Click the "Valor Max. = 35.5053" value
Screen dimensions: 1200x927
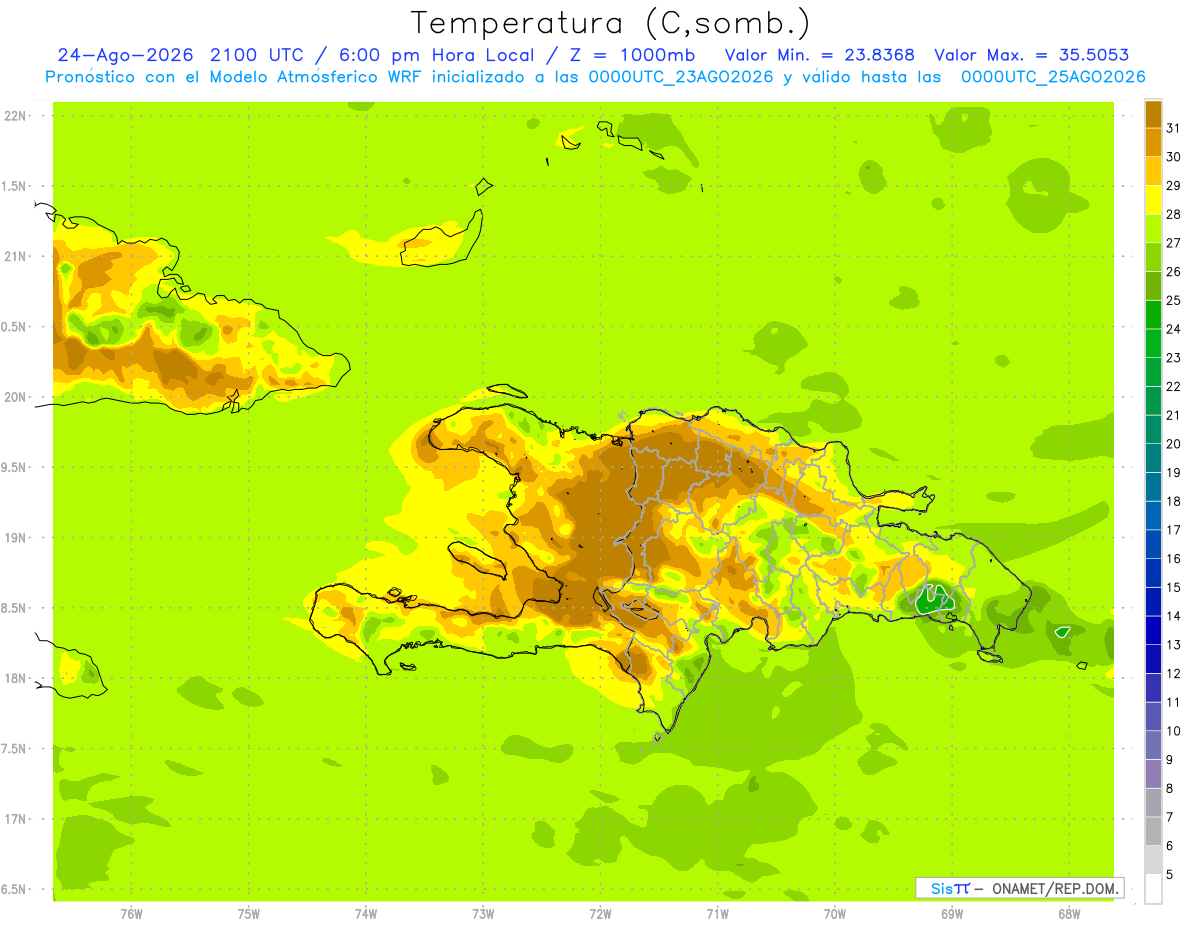(1032, 55)
